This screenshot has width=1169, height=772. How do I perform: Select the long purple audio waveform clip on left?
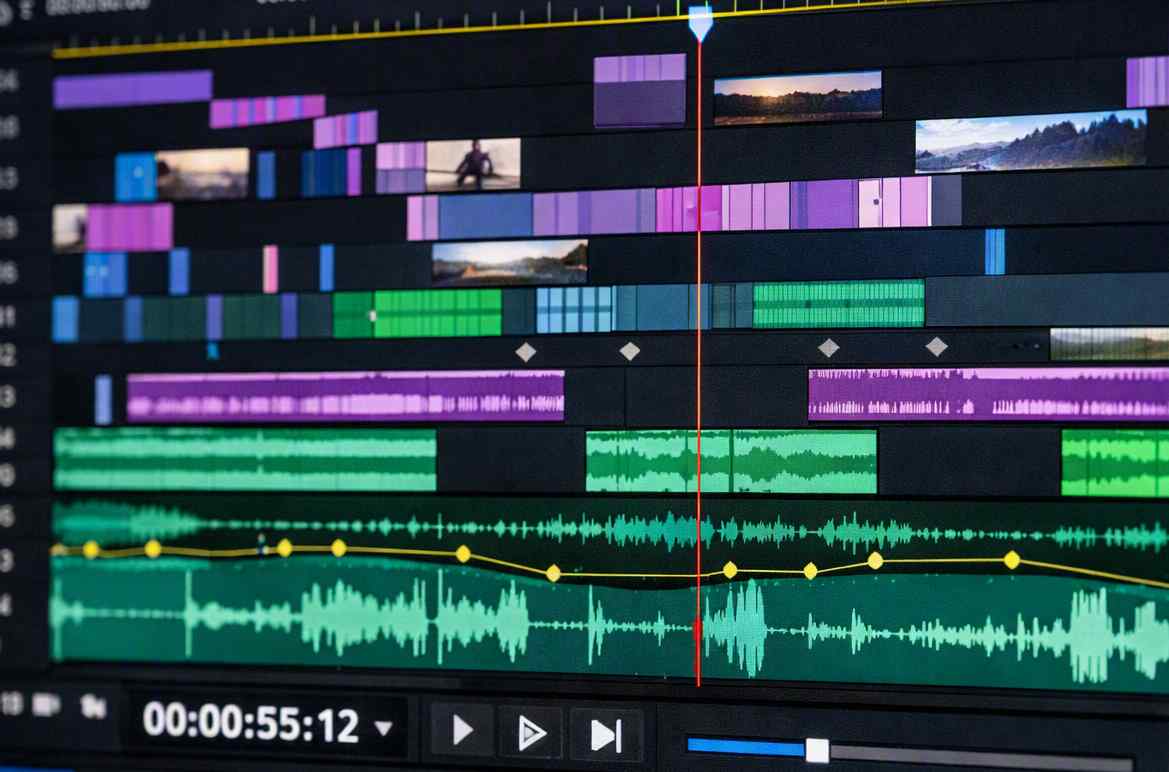345,396
